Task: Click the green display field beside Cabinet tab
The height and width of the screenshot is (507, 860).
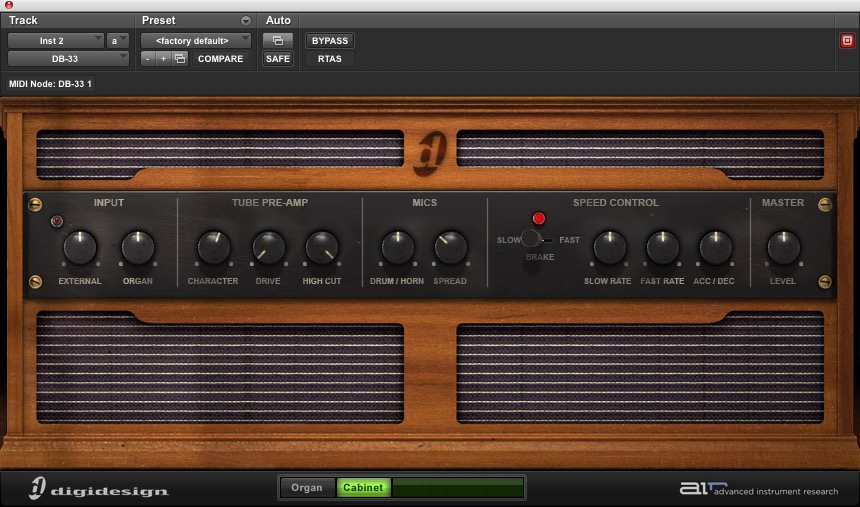Action: point(458,487)
